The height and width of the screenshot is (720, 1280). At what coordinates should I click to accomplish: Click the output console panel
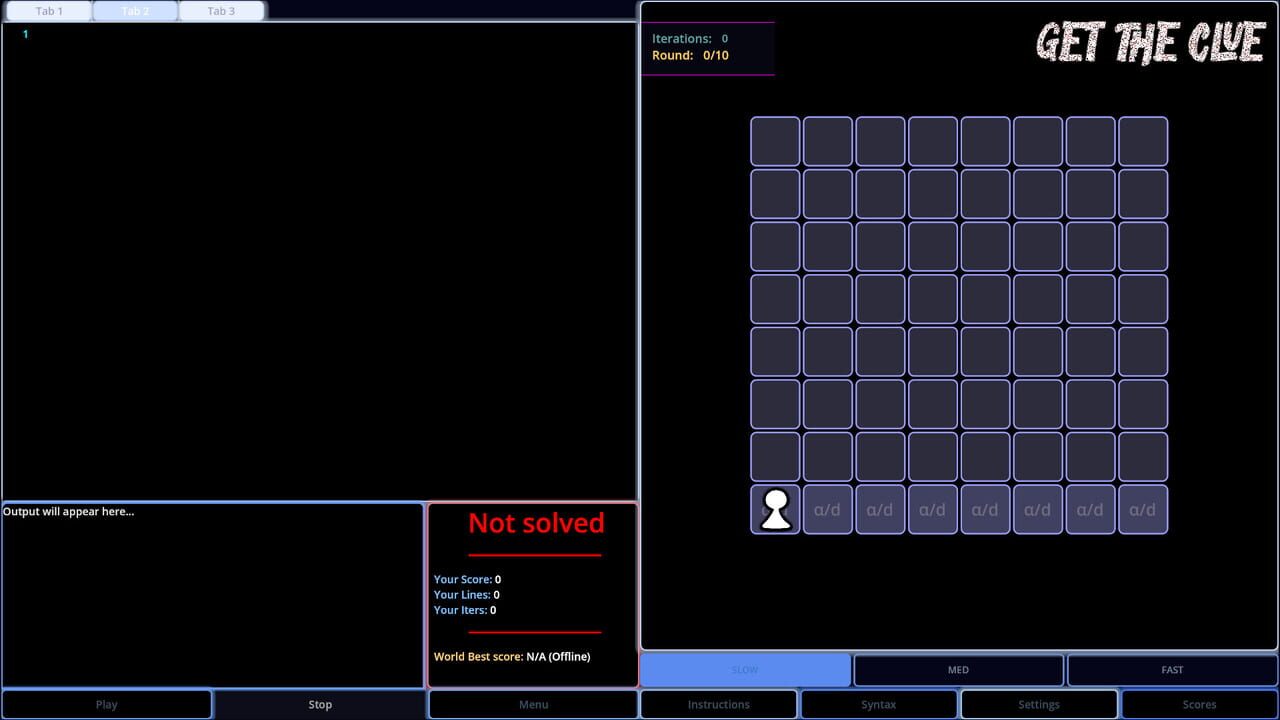coord(212,595)
